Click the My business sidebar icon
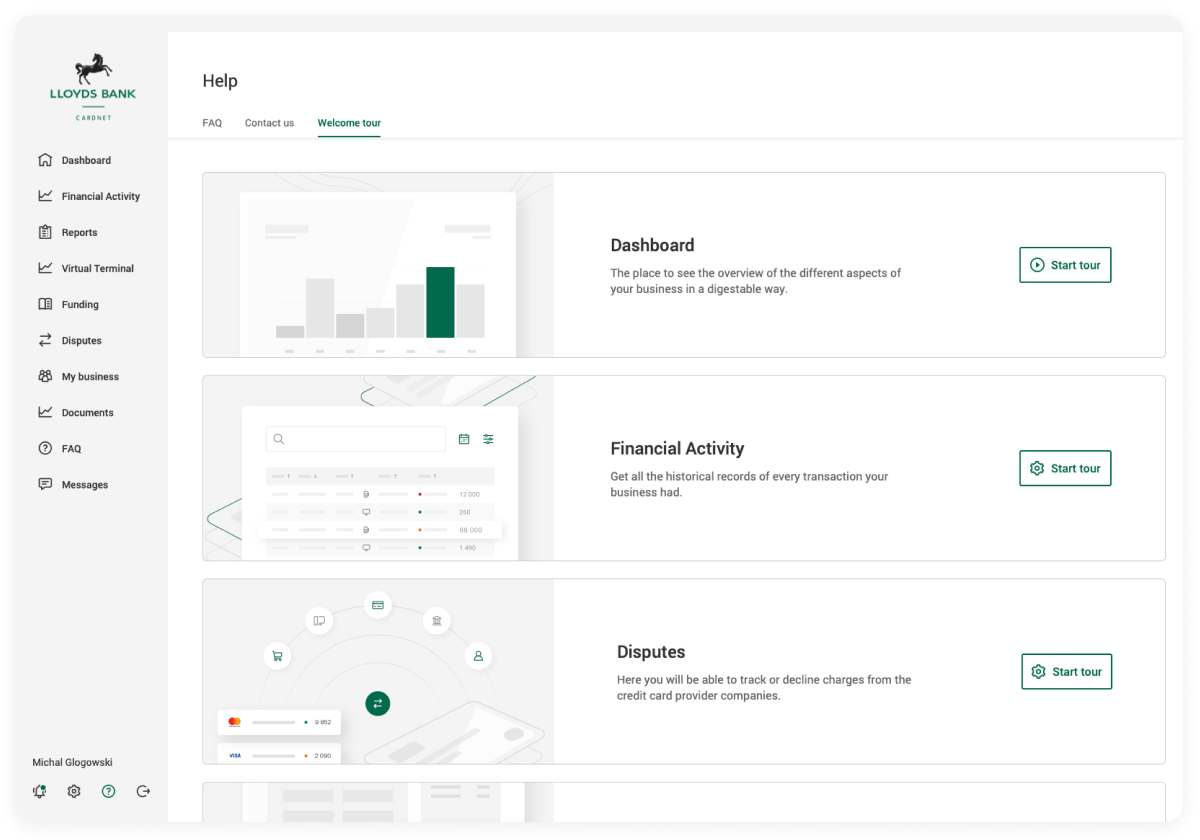Image resolution: width=1200 pixels, height=840 pixels. 45,376
